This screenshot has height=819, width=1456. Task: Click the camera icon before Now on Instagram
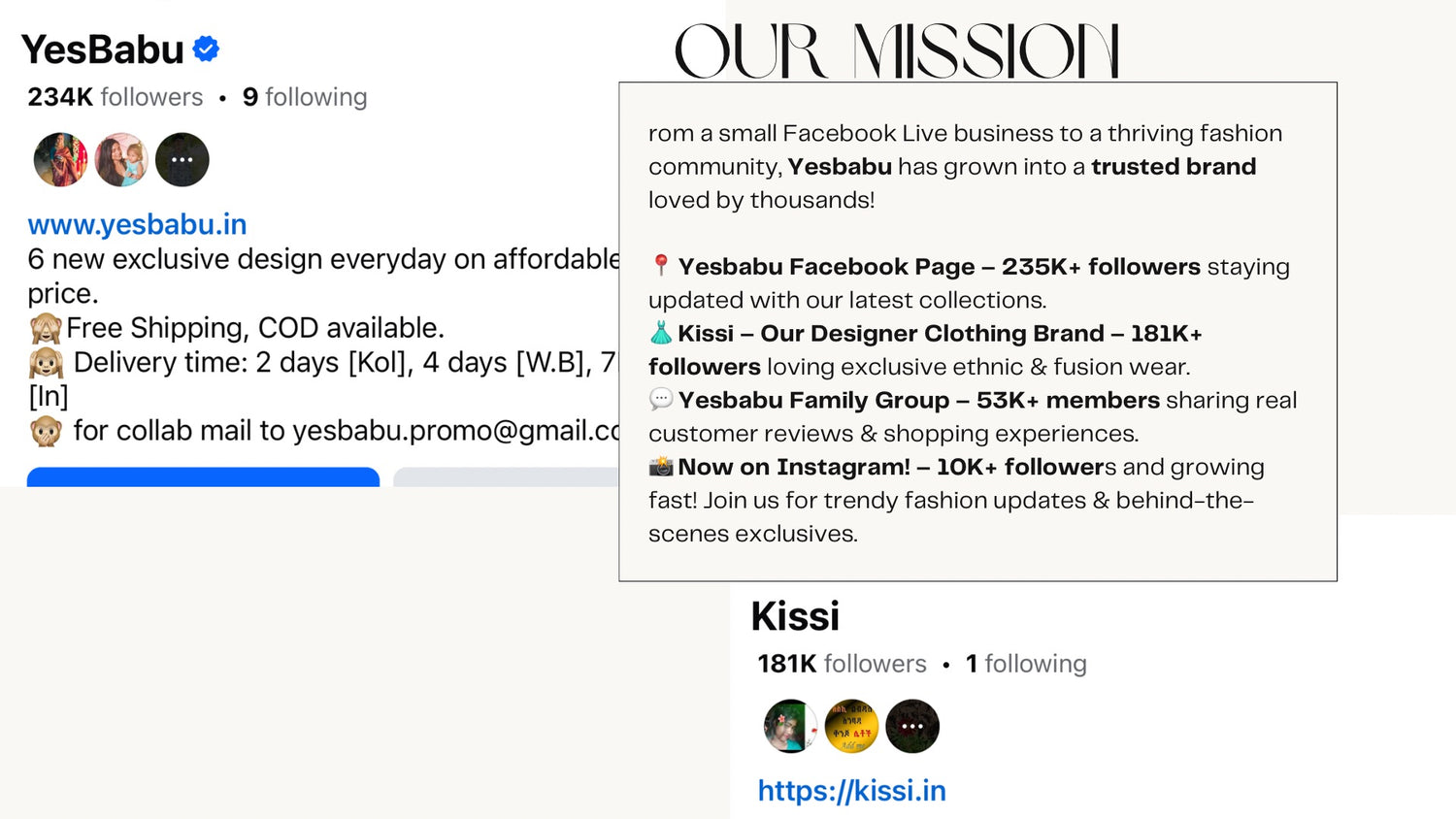(x=661, y=467)
